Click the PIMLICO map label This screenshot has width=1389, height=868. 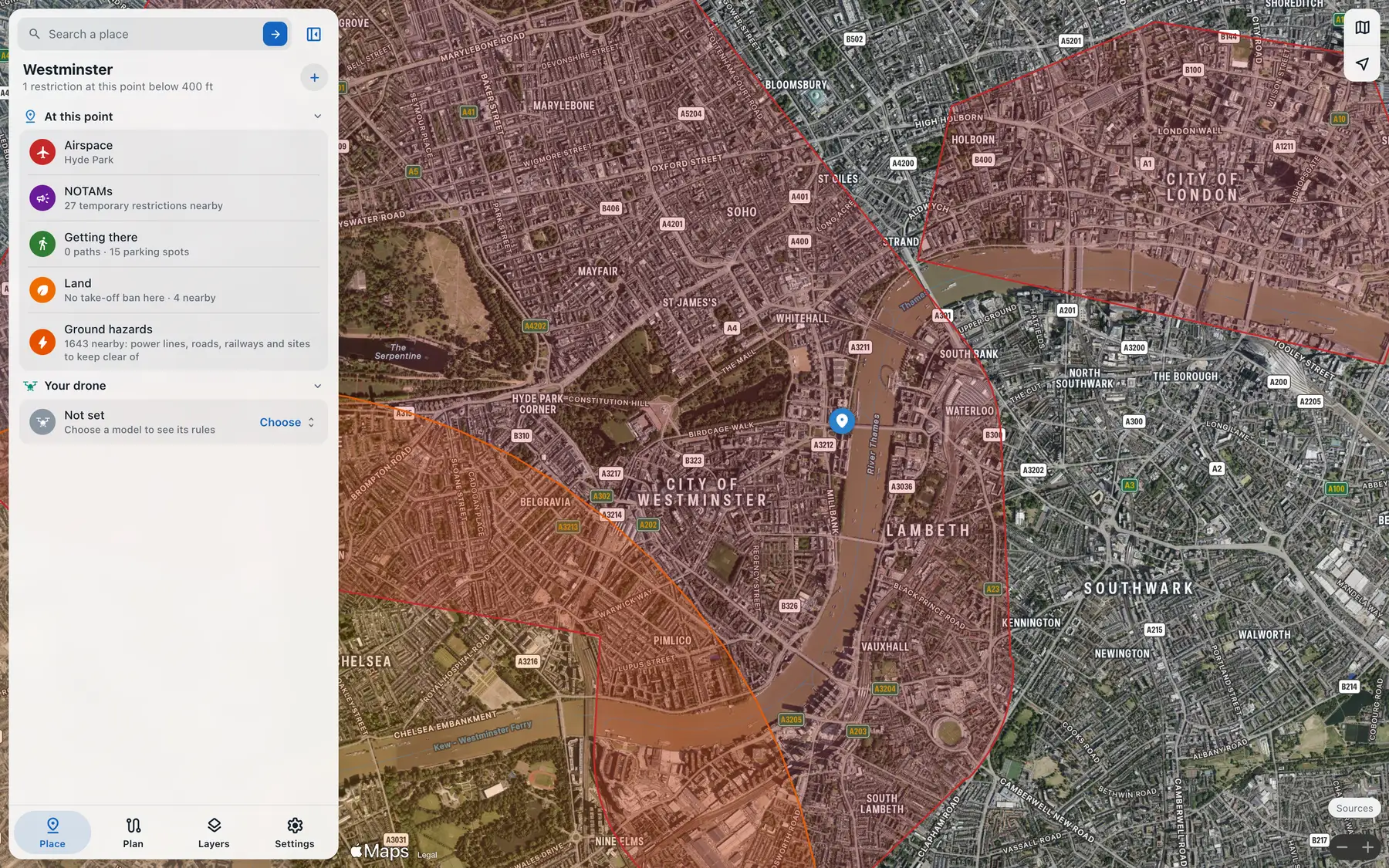tap(673, 640)
